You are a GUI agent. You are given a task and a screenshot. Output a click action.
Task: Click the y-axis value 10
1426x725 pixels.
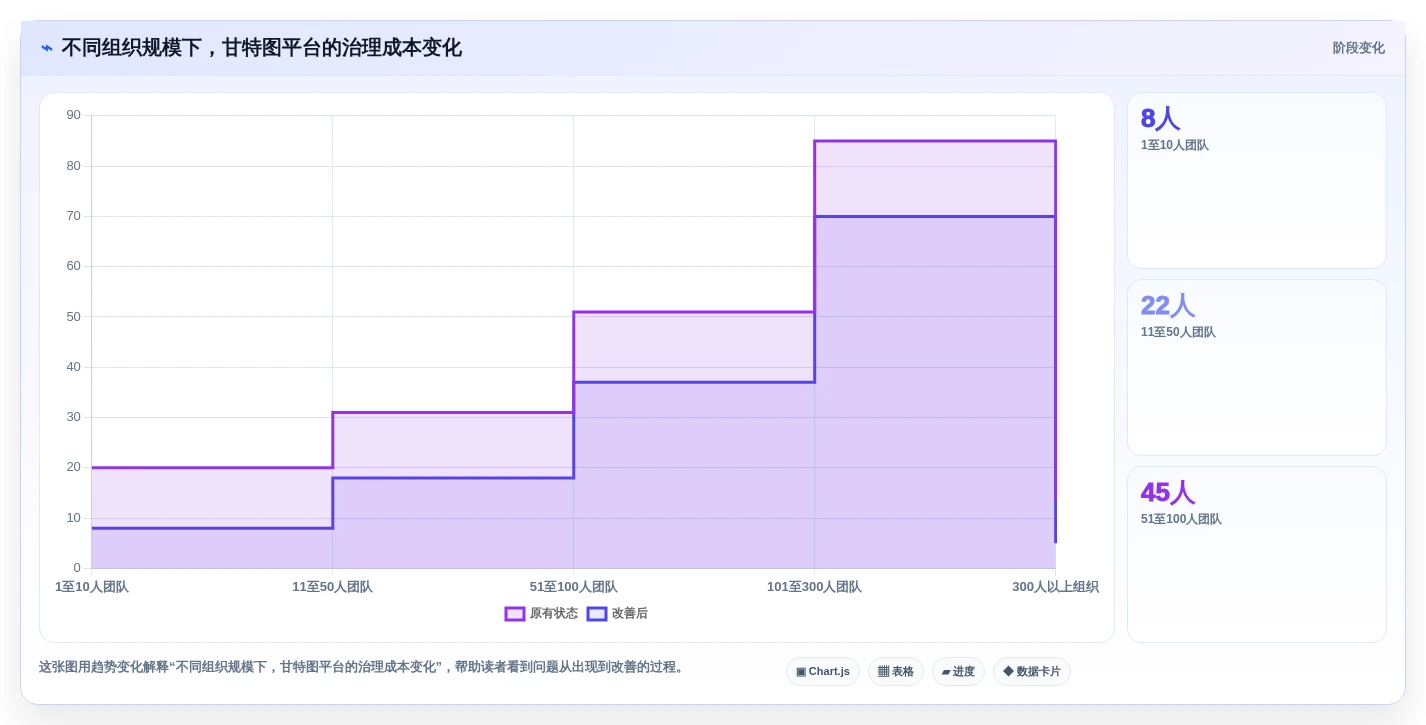click(74, 518)
